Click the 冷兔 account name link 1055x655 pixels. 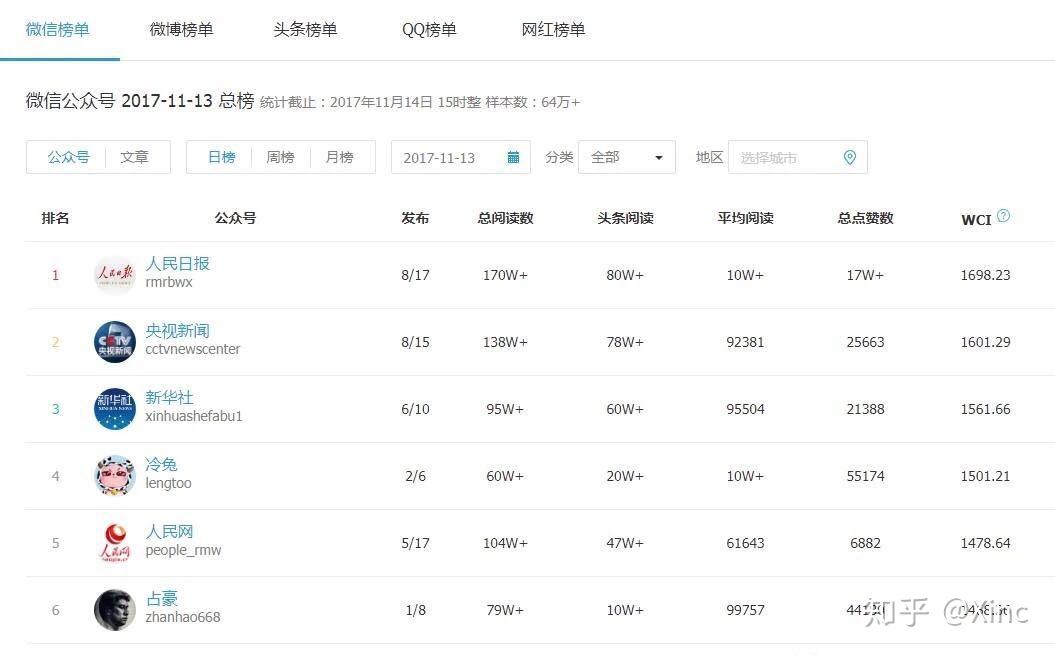161,465
